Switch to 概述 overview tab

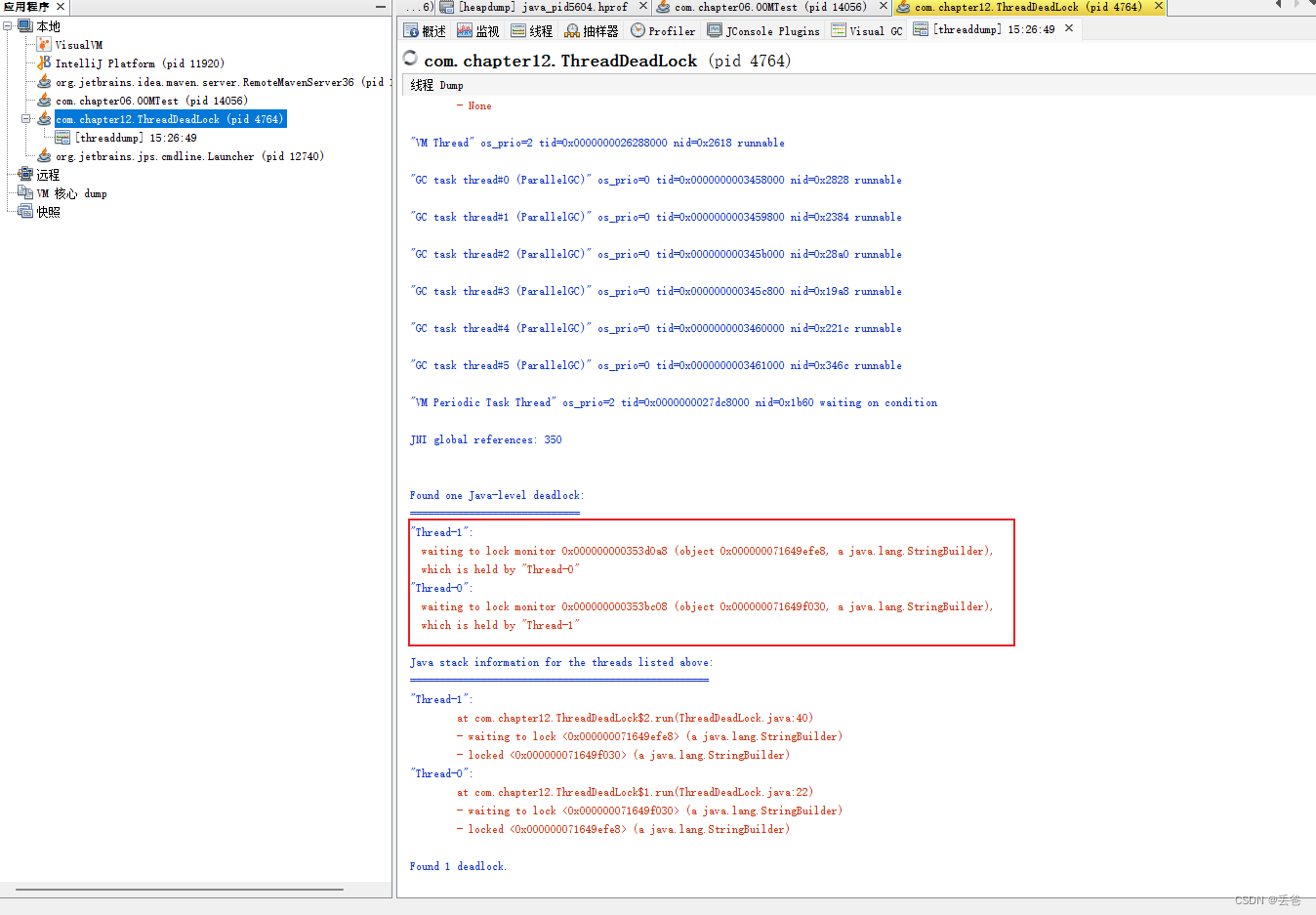[425, 31]
